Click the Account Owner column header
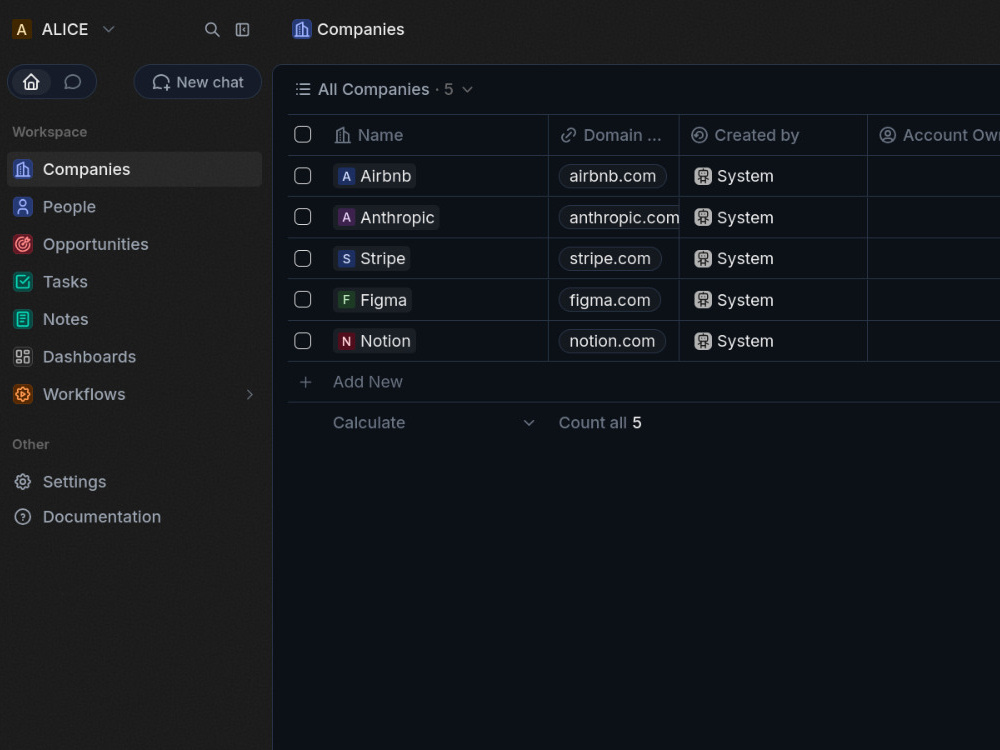This screenshot has width=1000, height=750. pyautogui.click(x=934, y=135)
